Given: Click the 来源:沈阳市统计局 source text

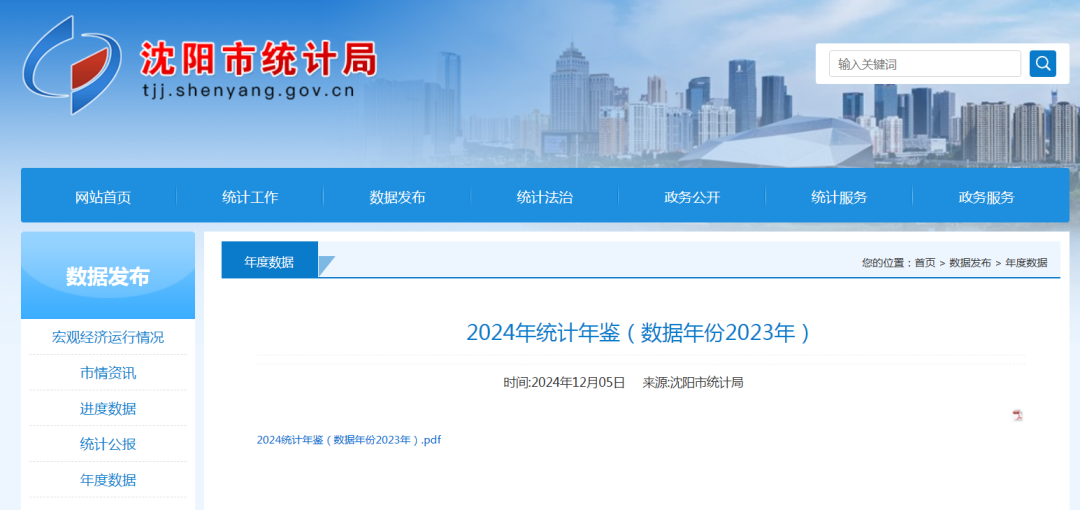Looking at the screenshot, I should pyautogui.click(x=693, y=382).
